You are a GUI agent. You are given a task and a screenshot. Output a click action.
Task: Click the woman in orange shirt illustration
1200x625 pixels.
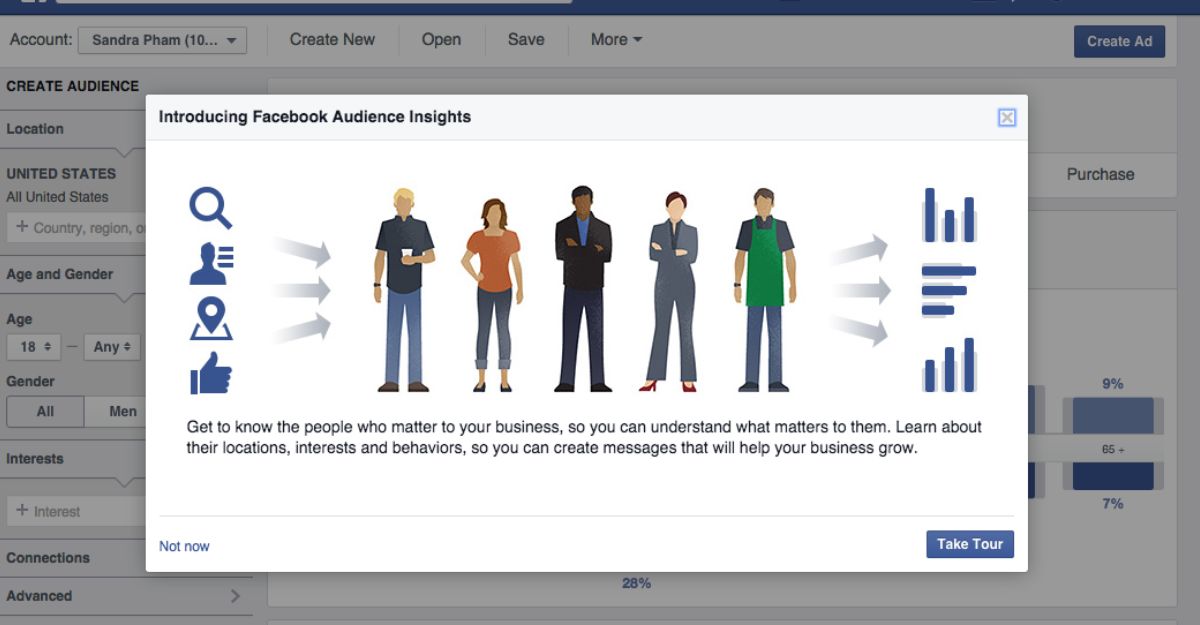491,295
